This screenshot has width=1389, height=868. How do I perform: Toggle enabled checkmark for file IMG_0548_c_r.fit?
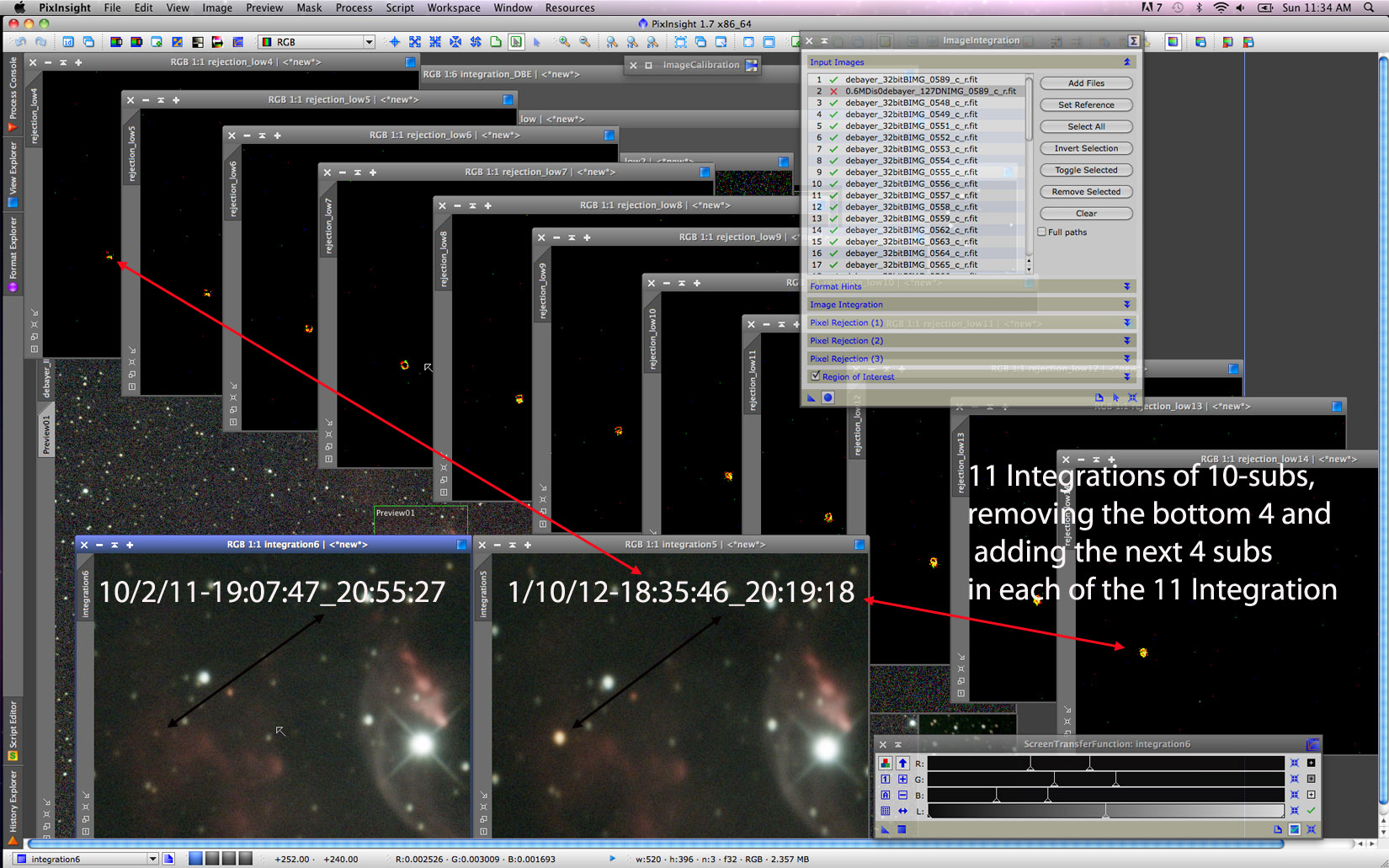(833, 103)
